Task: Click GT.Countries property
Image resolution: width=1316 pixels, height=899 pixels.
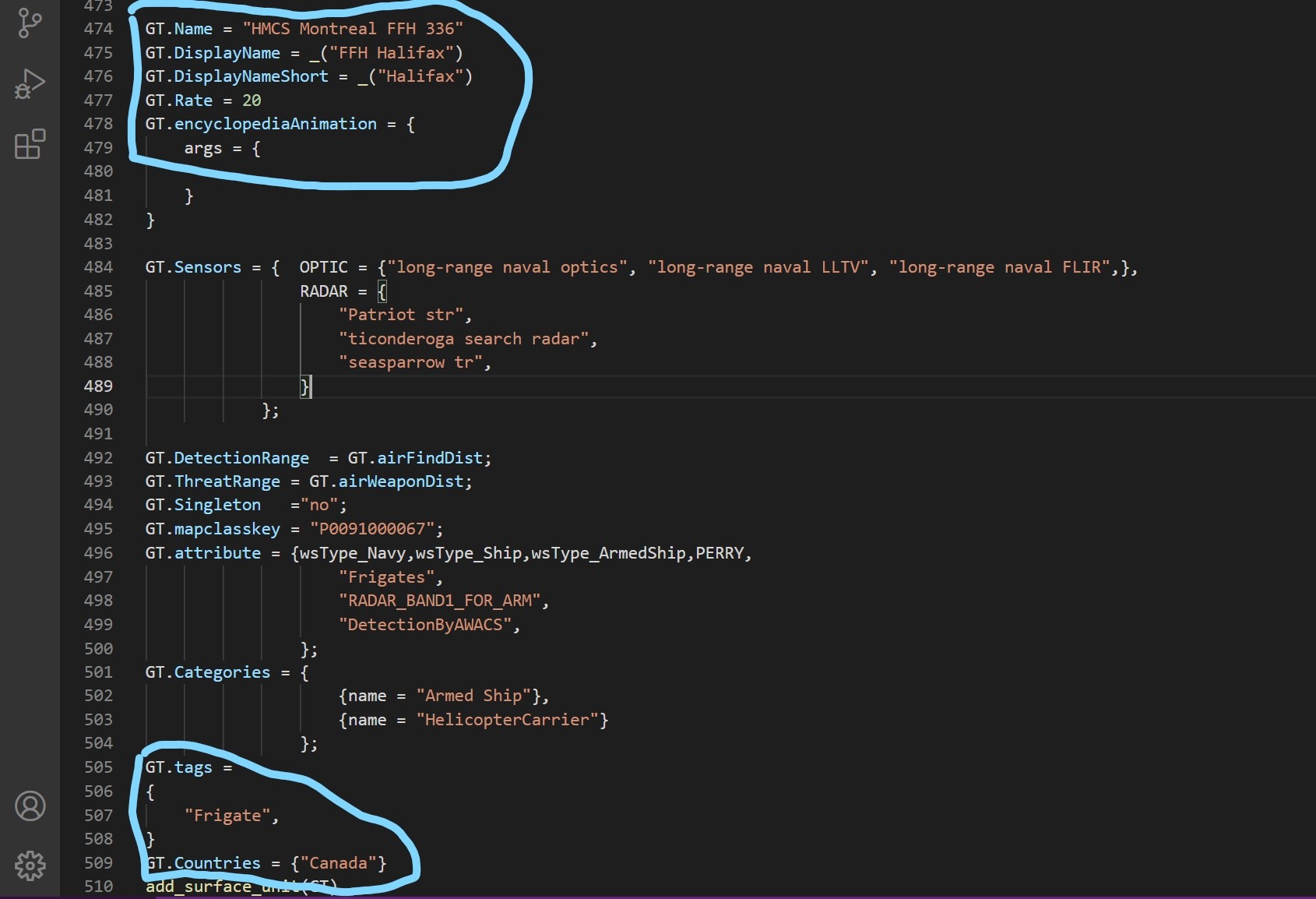Action: tap(203, 863)
